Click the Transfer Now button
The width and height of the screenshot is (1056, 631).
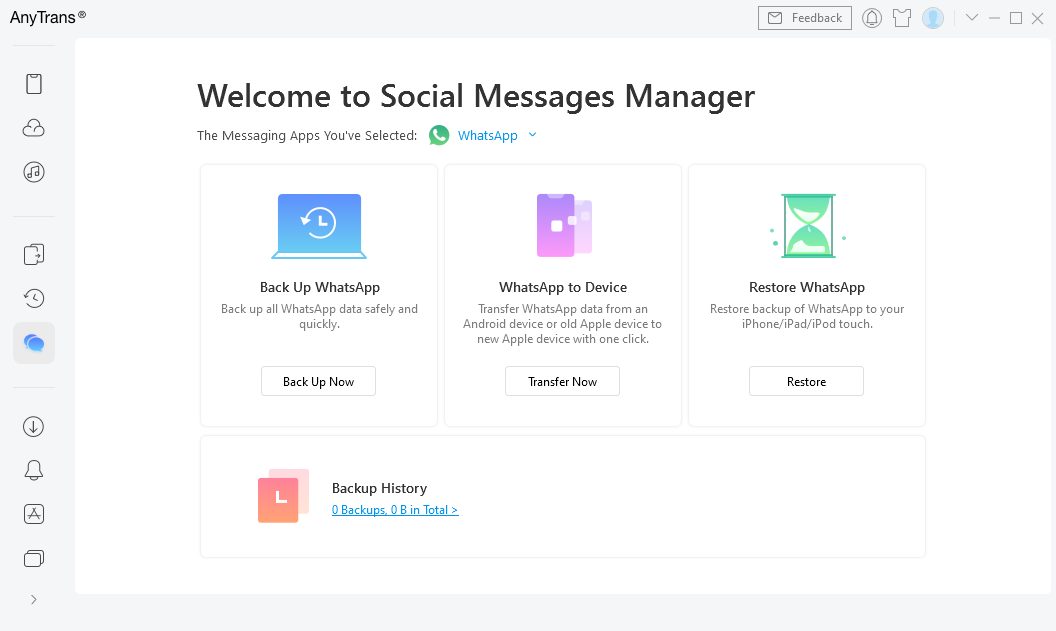coord(562,381)
